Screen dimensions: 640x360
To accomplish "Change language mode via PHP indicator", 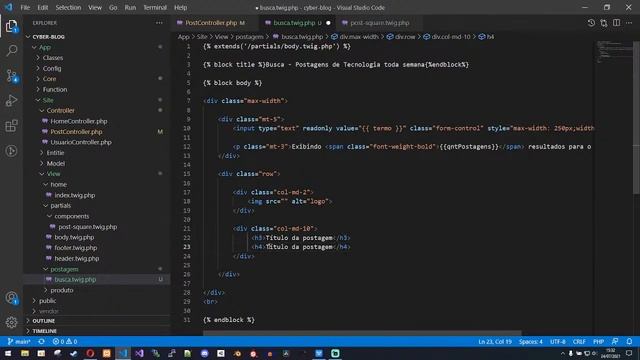I will (x=598, y=341).
